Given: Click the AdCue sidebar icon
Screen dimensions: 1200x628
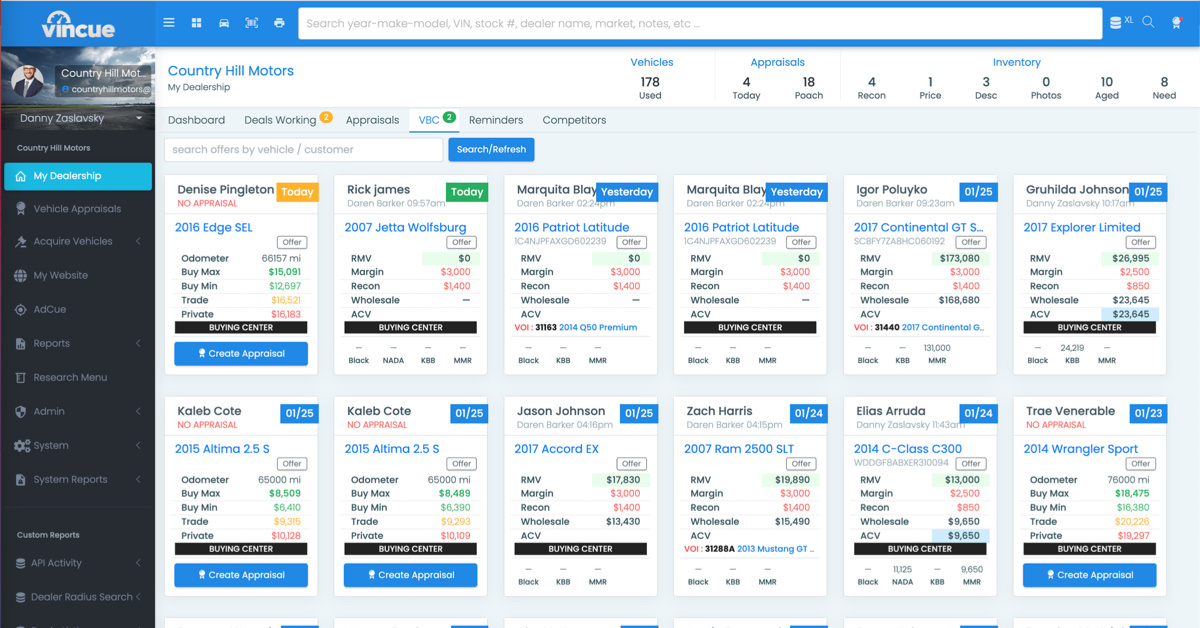Looking at the screenshot, I should (20, 310).
